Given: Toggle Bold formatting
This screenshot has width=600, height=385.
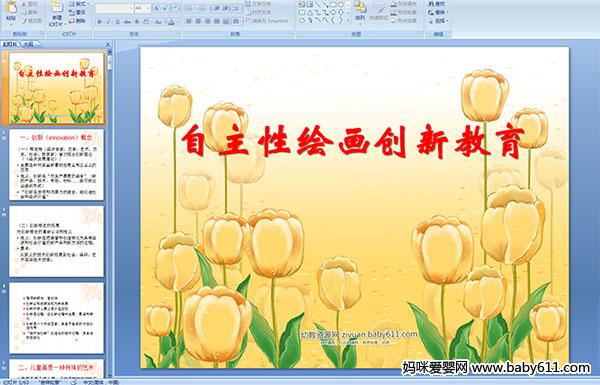Looking at the screenshot, I should [x=99, y=22].
